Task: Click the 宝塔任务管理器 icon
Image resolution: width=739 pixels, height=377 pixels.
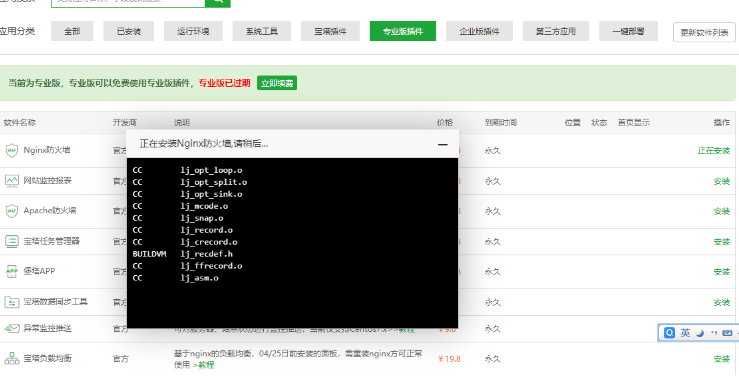Action: (12, 241)
